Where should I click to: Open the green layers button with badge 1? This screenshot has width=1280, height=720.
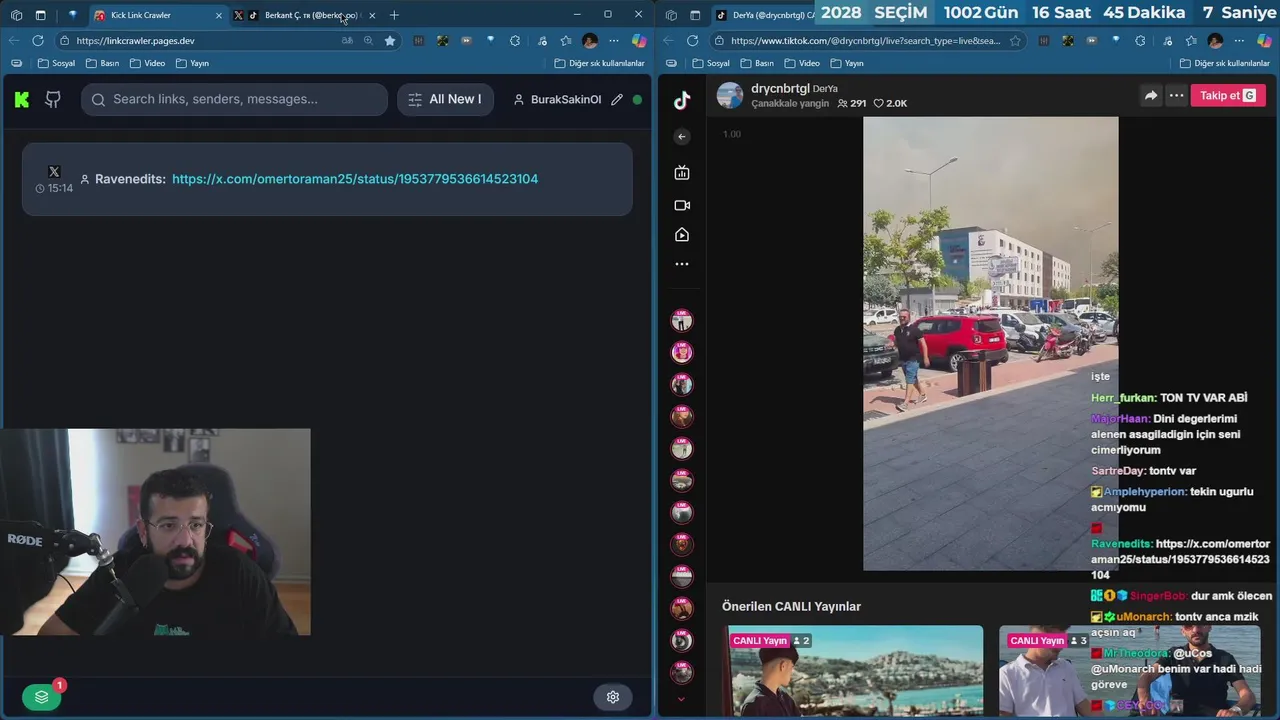(41, 697)
